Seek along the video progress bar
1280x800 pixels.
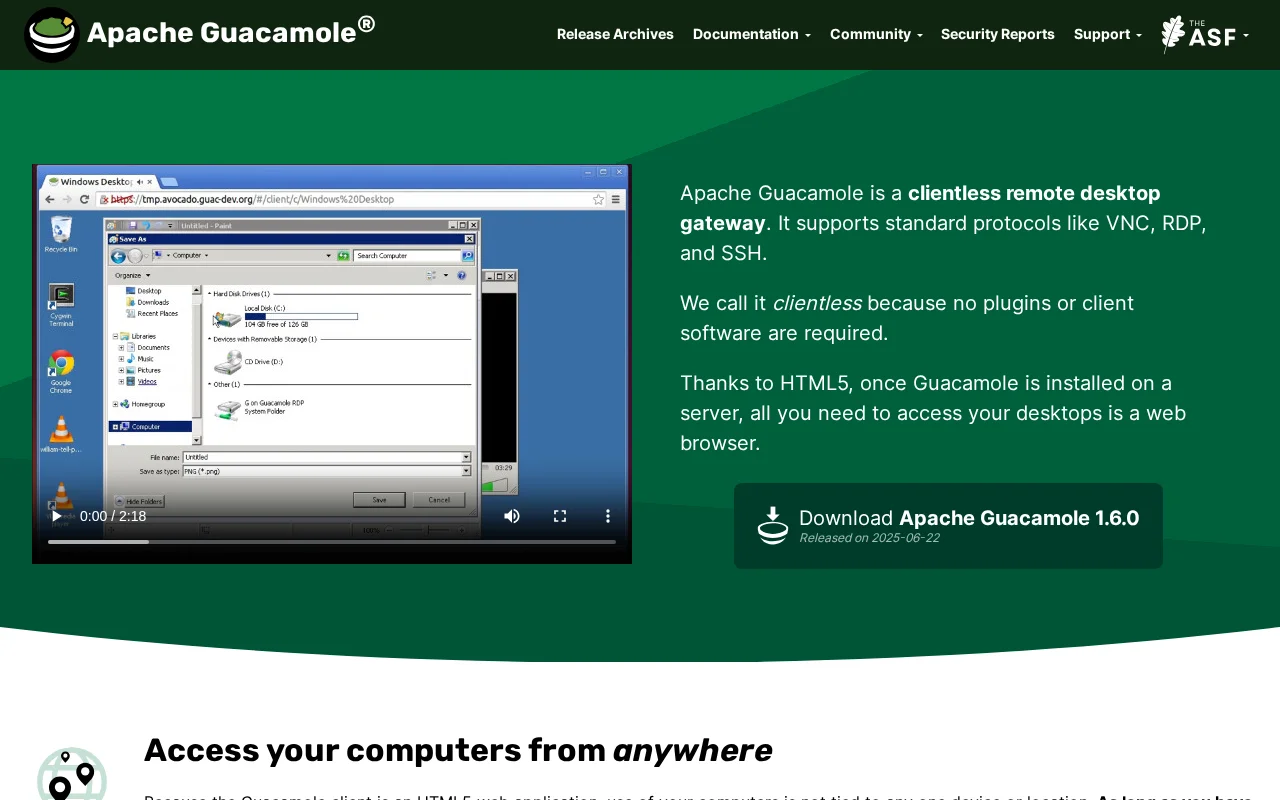point(332,542)
